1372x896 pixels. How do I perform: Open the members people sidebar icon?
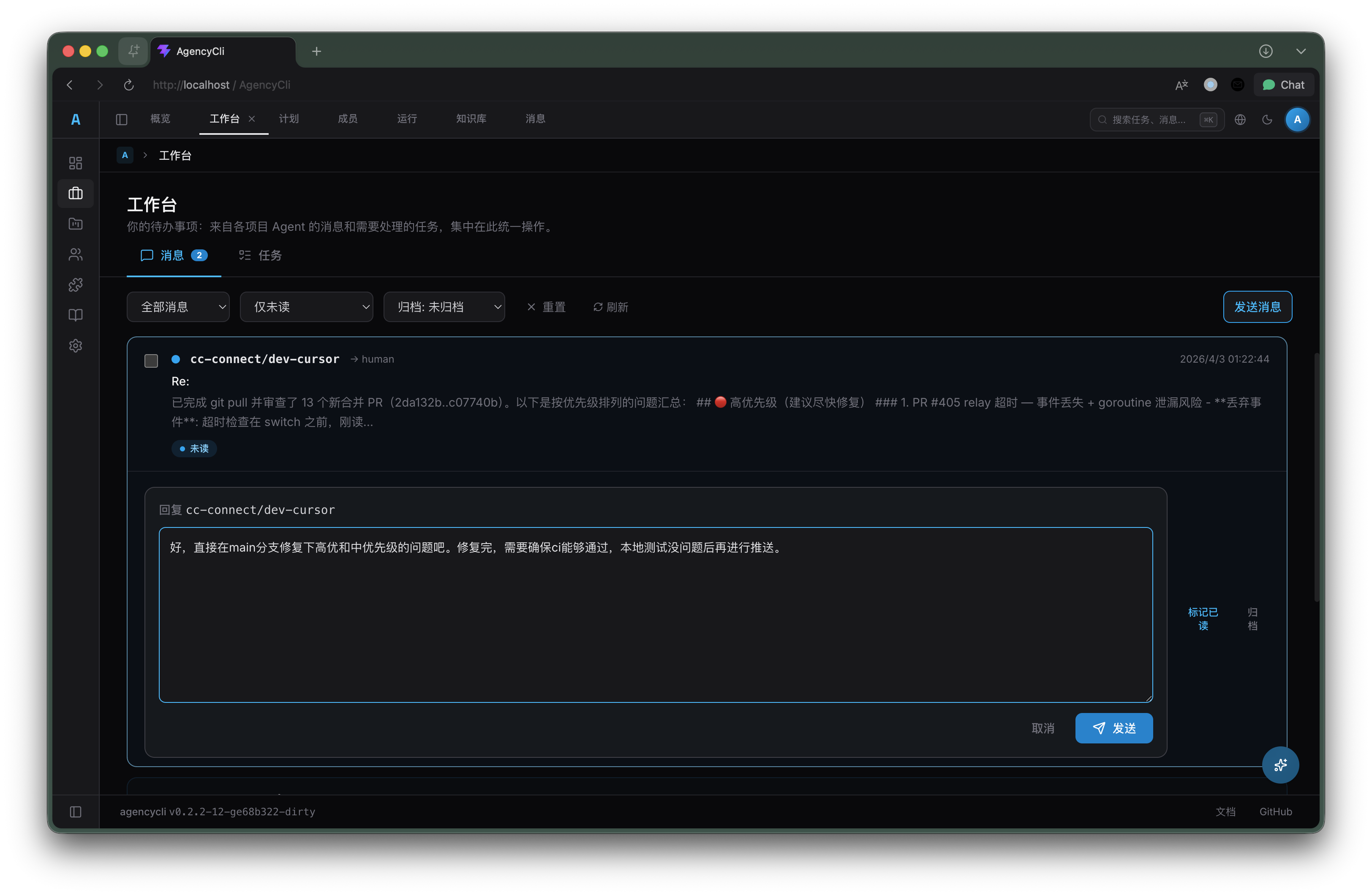tap(76, 254)
